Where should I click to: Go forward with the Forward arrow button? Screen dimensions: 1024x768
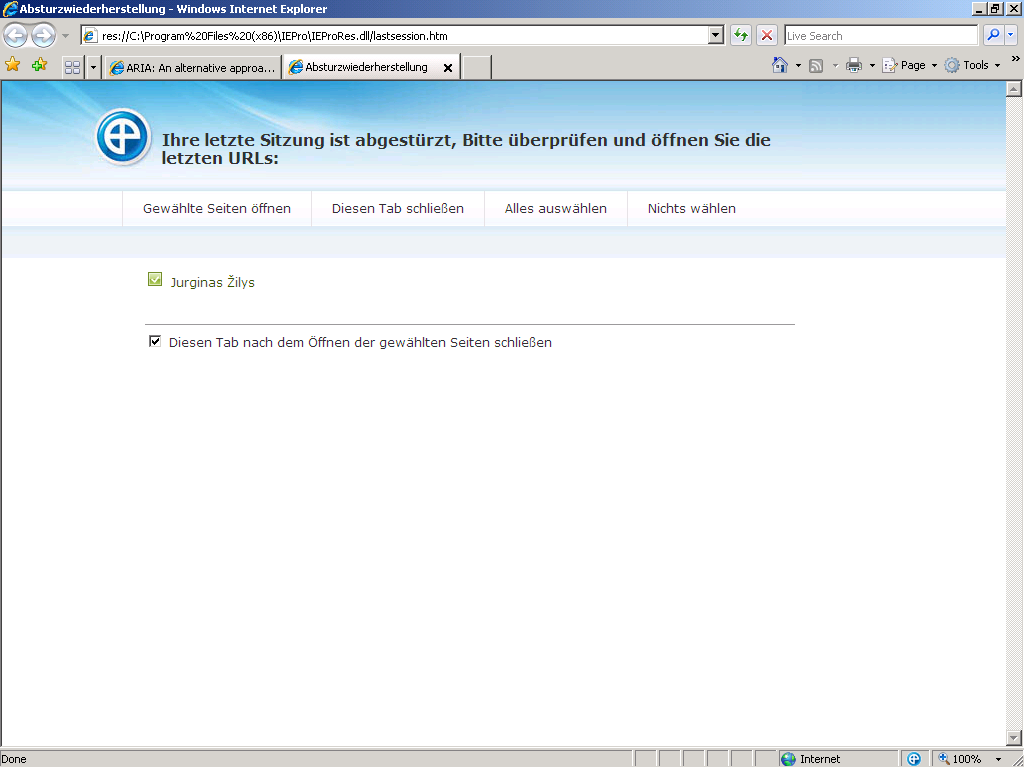click(x=44, y=35)
